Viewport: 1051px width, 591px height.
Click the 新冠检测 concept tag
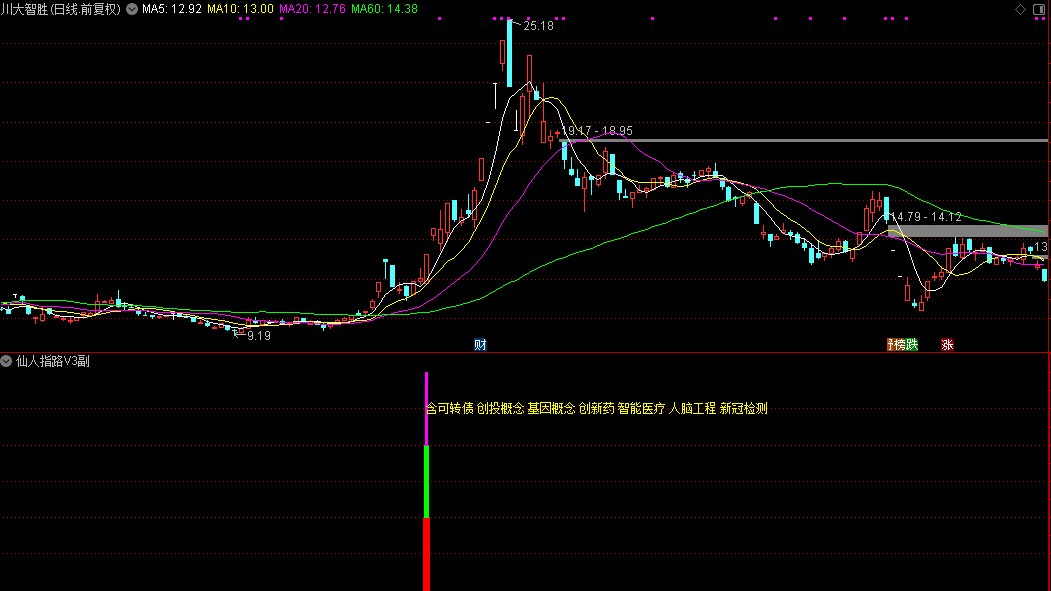coord(743,408)
